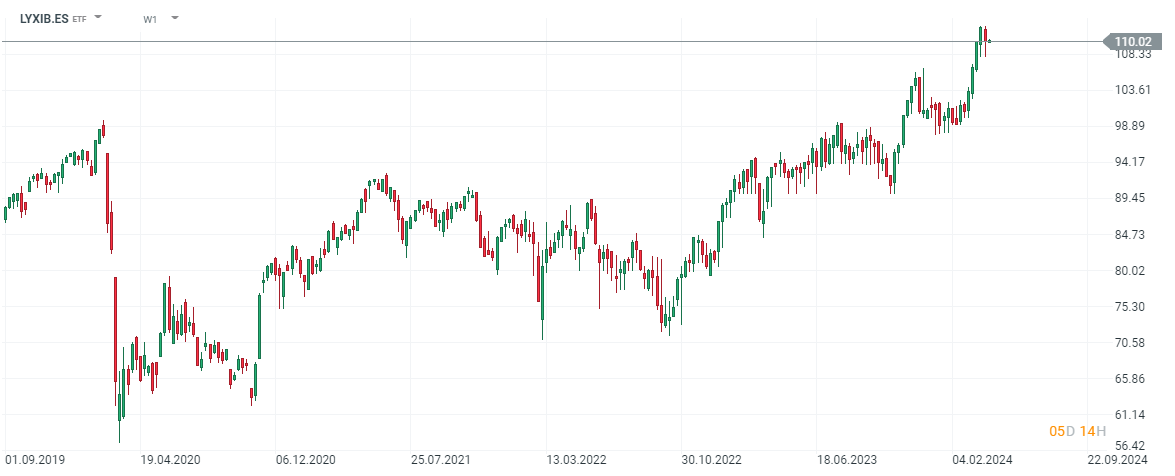
Task: Expand the W1 timeframe dropdown arrow
Action: click(x=175, y=18)
